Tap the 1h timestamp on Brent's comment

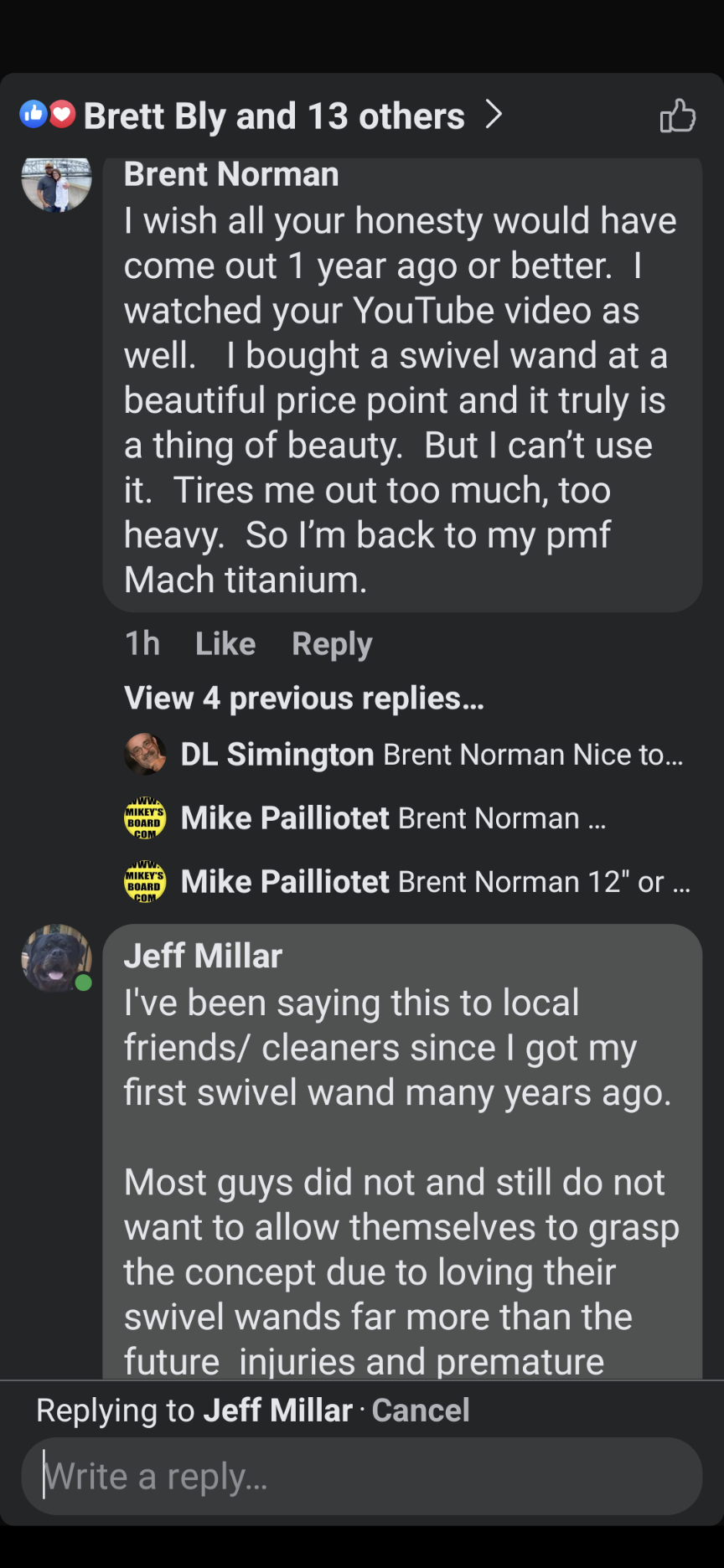[x=142, y=643]
